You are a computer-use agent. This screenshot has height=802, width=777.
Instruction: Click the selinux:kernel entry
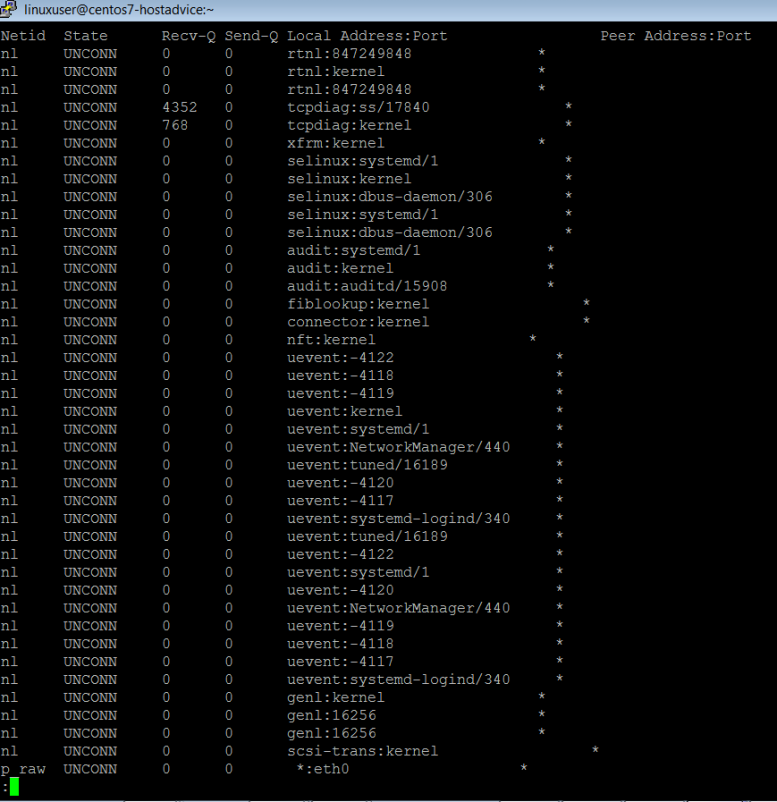click(349, 179)
